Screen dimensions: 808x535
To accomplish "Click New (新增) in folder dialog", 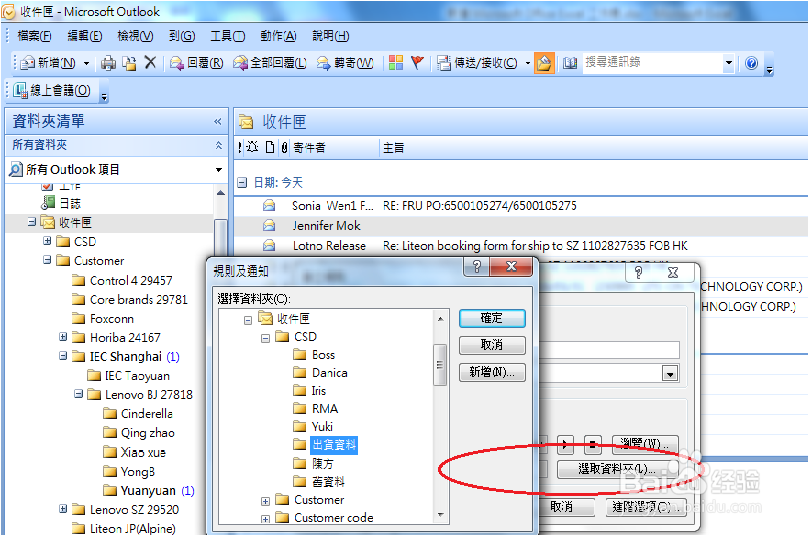I will (x=492, y=372).
